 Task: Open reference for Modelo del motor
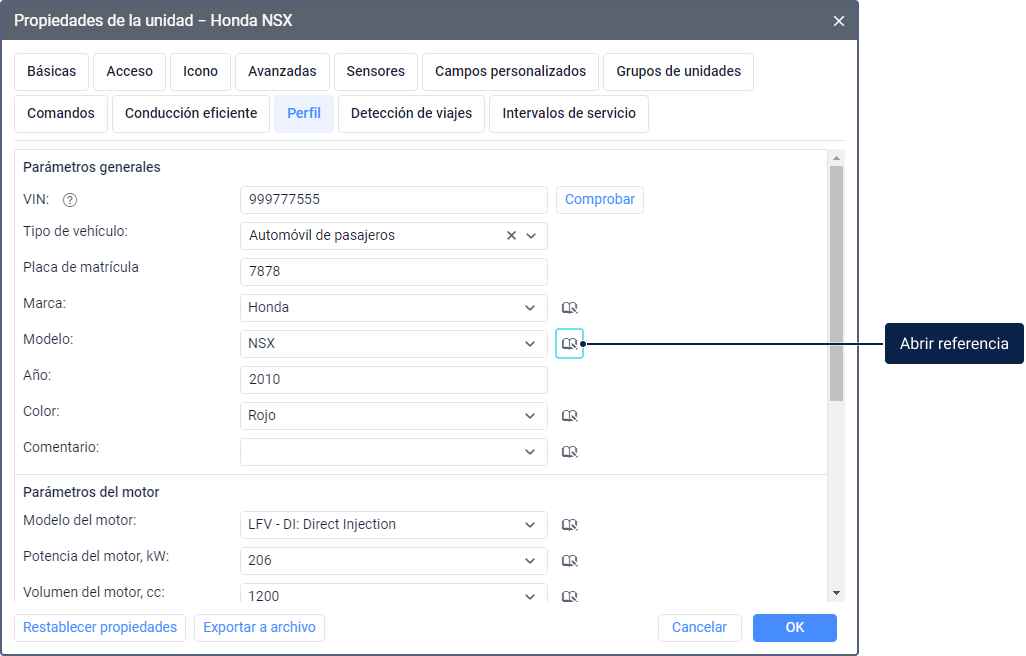570,525
